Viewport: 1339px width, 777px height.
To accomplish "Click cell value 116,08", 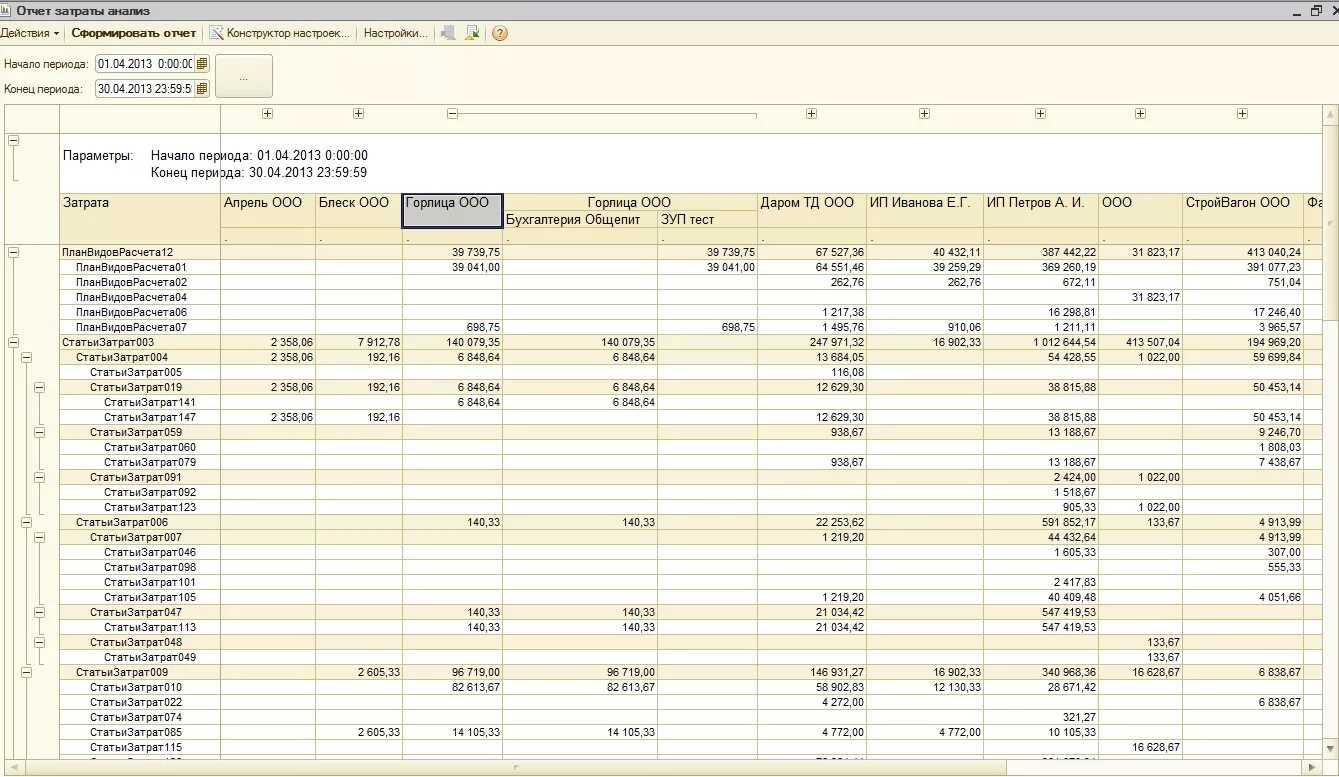I will coord(846,372).
